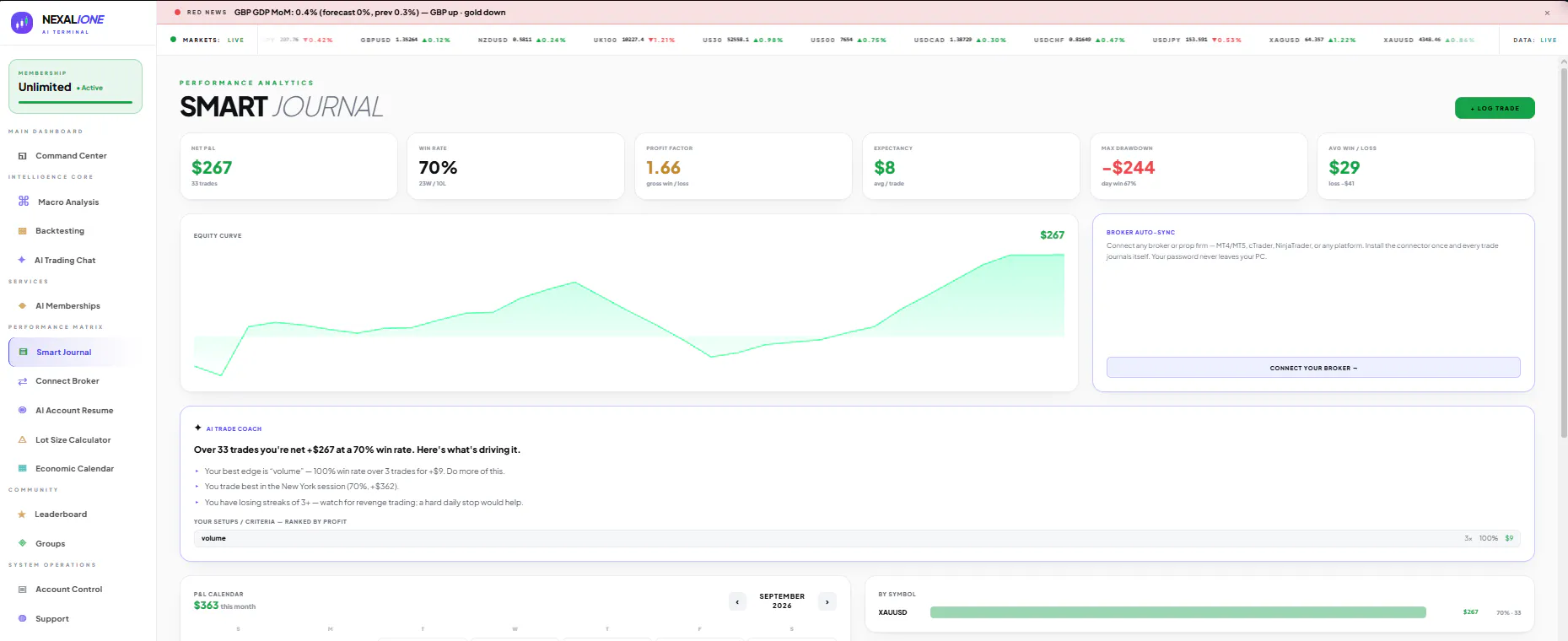Click the red news alert dot
This screenshot has width=1568, height=641.
click(x=177, y=13)
